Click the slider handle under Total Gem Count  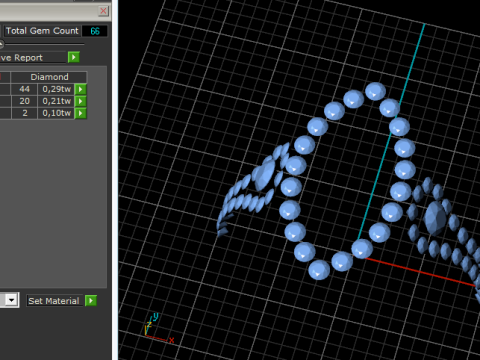(x=1, y=44)
